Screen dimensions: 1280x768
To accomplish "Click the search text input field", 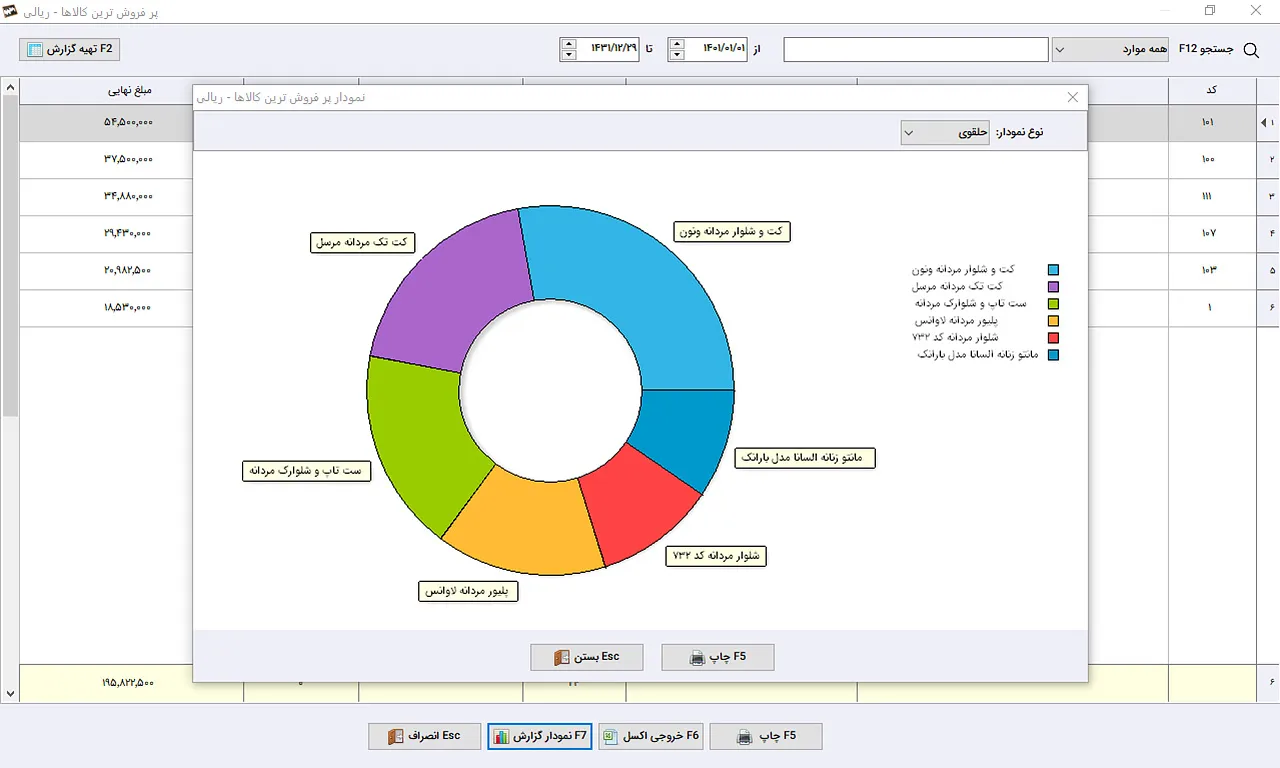I will tap(916, 49).
